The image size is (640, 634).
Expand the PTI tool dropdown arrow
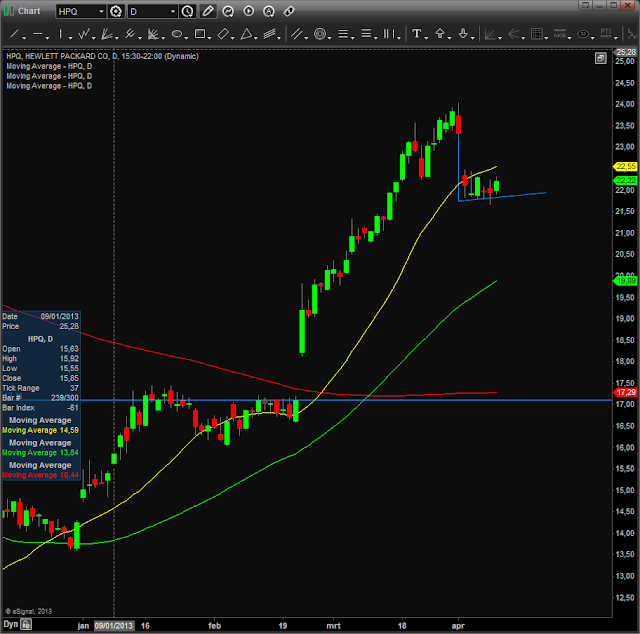(x=616, y=38)
